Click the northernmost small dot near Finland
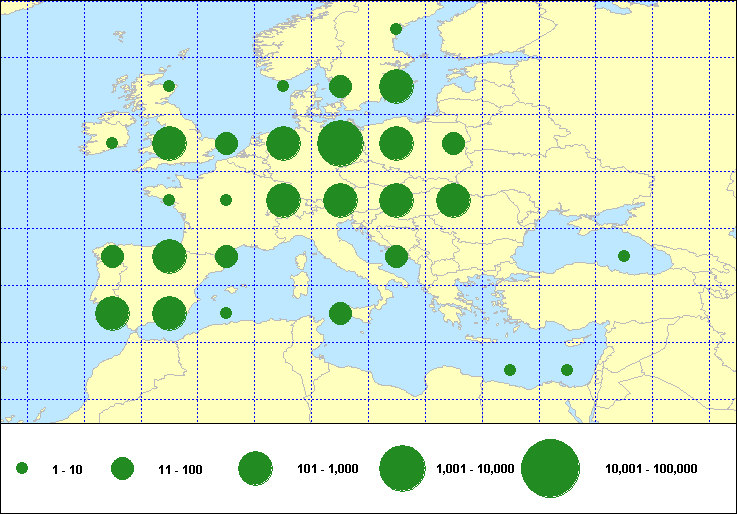This screenshot has height=514, width=737. pos(396,29)
